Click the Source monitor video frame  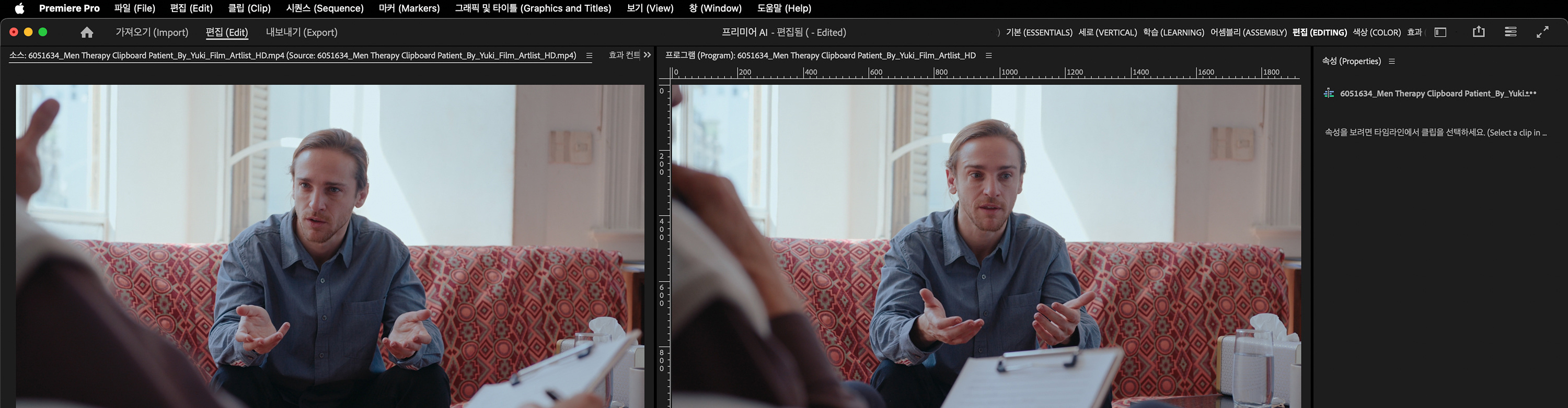(x=330, y=246)
